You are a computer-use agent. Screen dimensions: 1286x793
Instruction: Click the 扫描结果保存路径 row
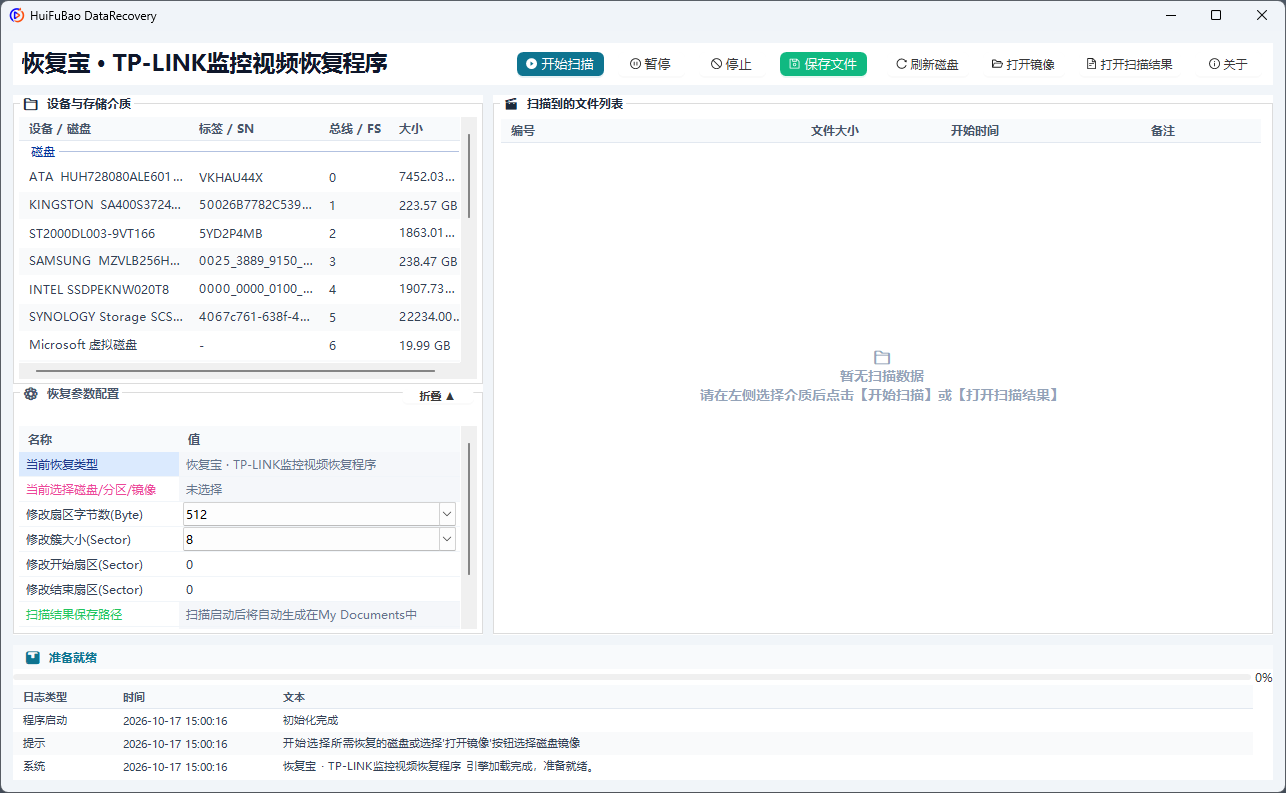coord(240,614)
